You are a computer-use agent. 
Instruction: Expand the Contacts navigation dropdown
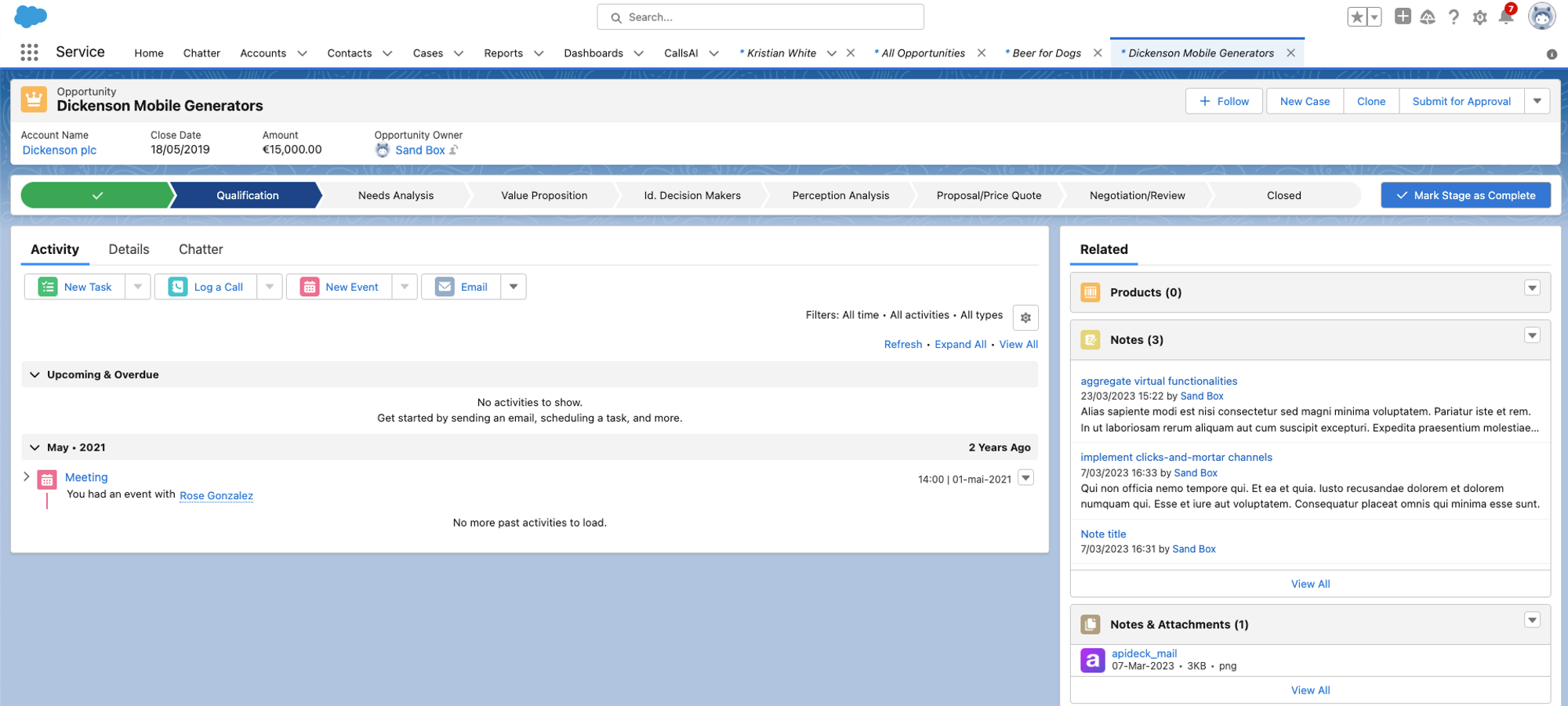[387, 53]
